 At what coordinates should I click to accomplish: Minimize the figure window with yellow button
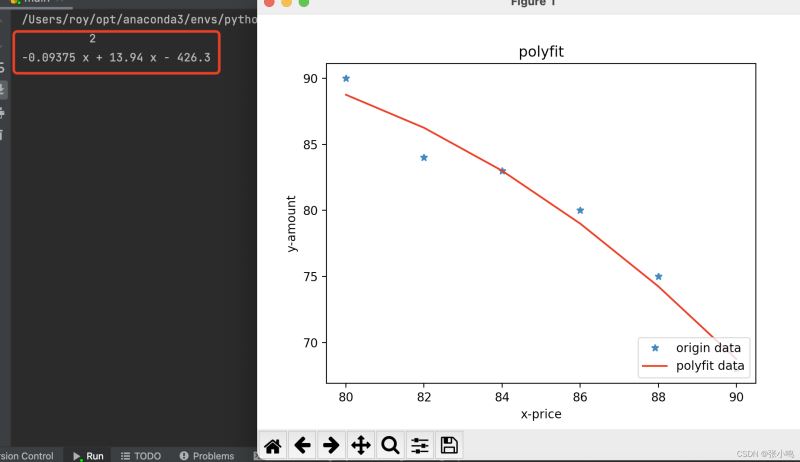click(x=286, y=3)
